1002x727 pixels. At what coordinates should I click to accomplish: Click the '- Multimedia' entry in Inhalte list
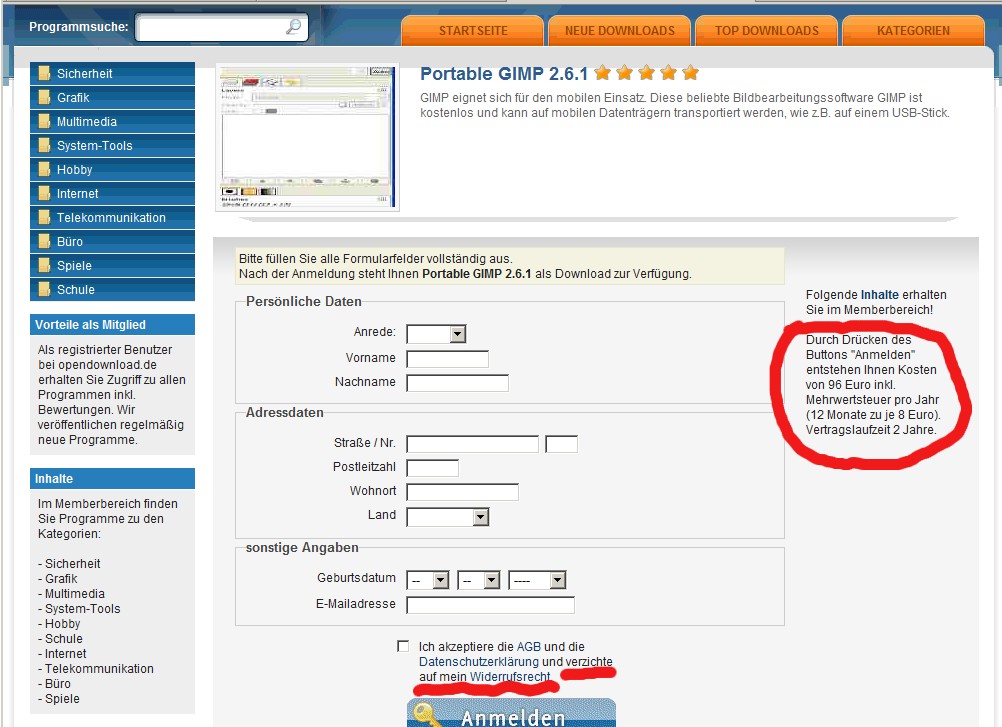click(71, 593)
